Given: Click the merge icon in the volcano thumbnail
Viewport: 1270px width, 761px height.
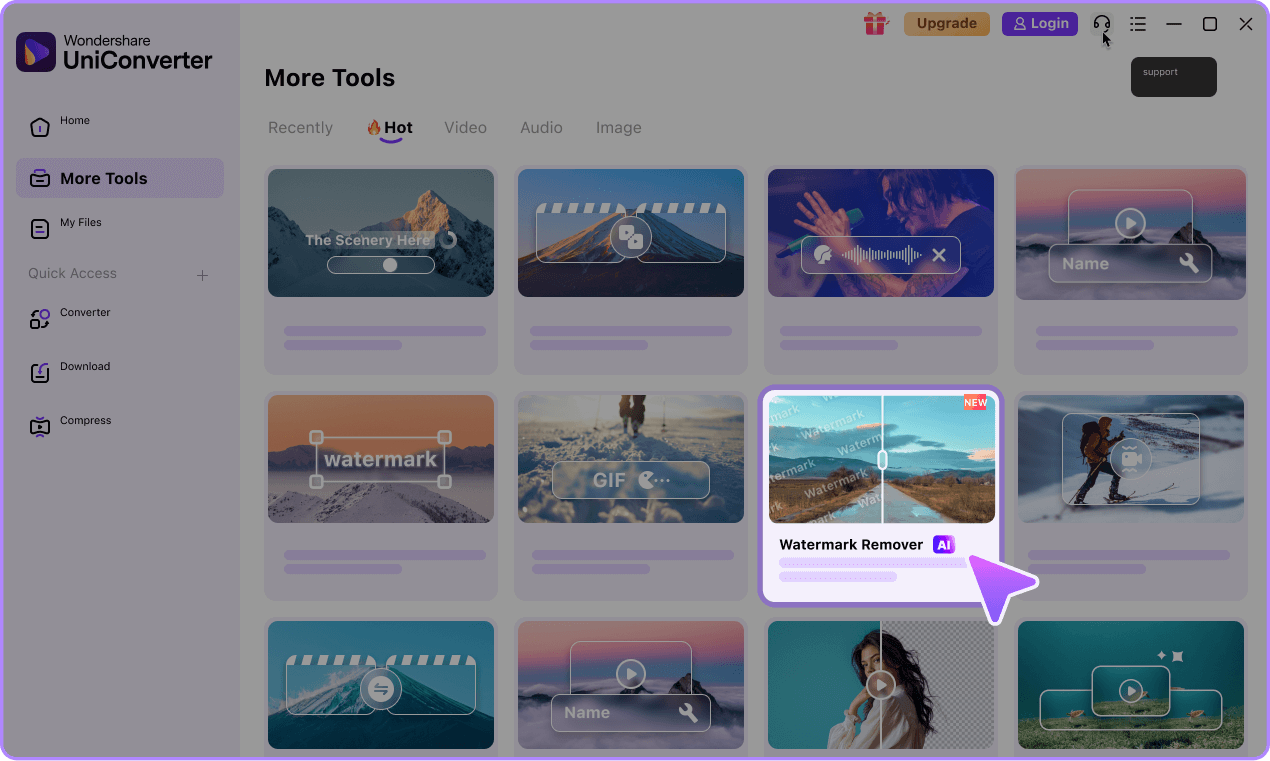Looking at the screenshot, I should tap(631, 237).
